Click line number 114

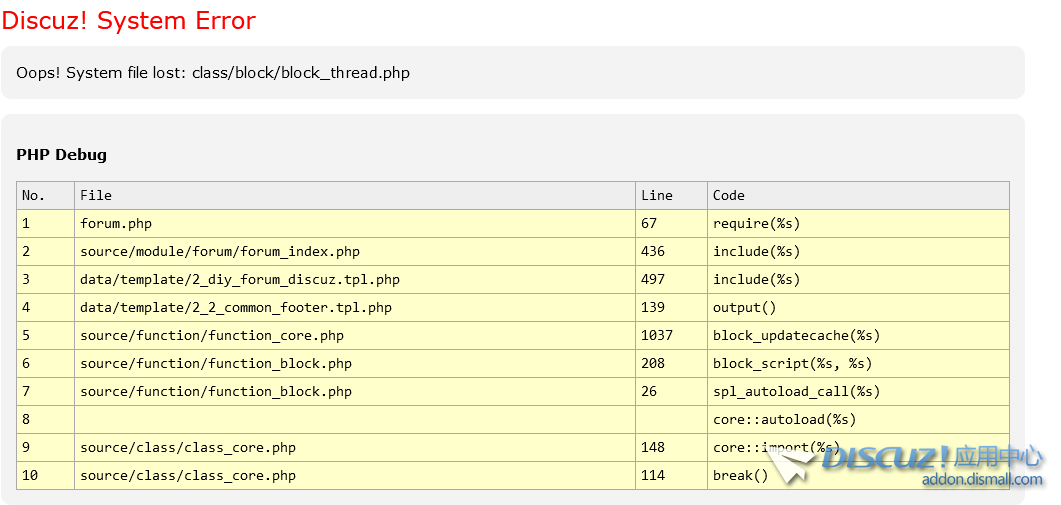point(671,475)
